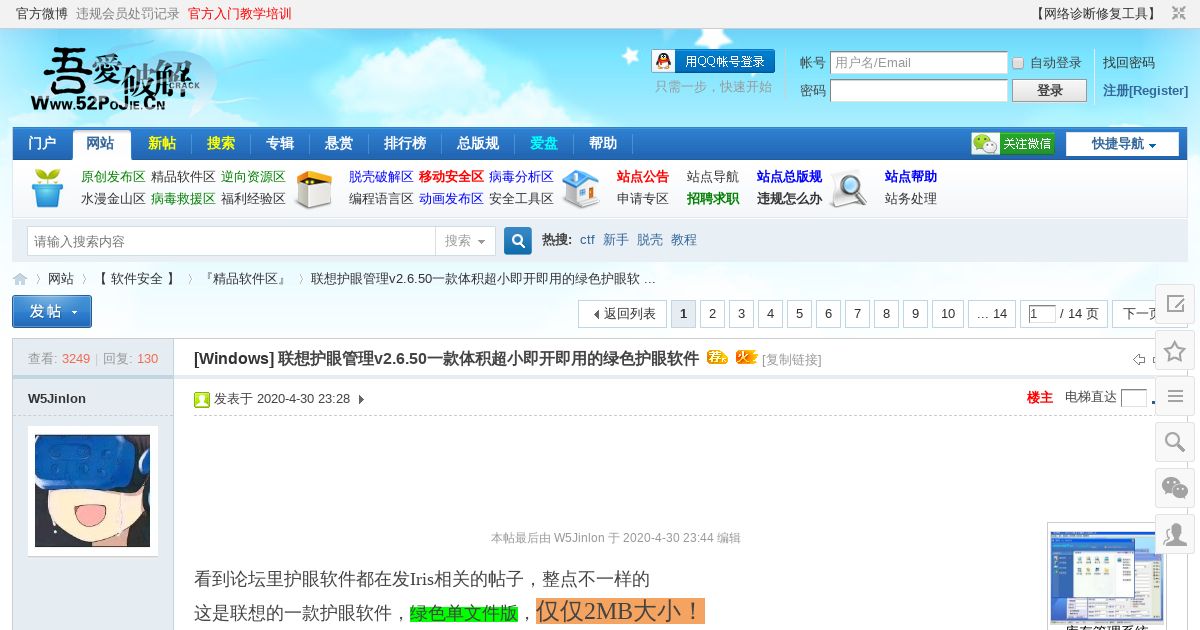Focus the username/Email input field

coord(919,63)
